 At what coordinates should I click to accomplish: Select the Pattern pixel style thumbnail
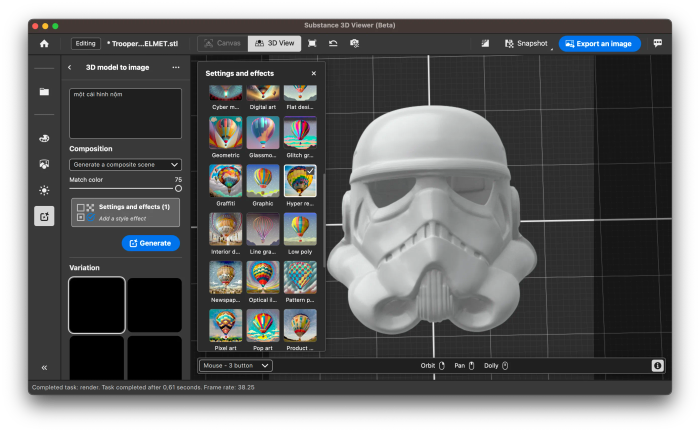[x=300, y=277]
